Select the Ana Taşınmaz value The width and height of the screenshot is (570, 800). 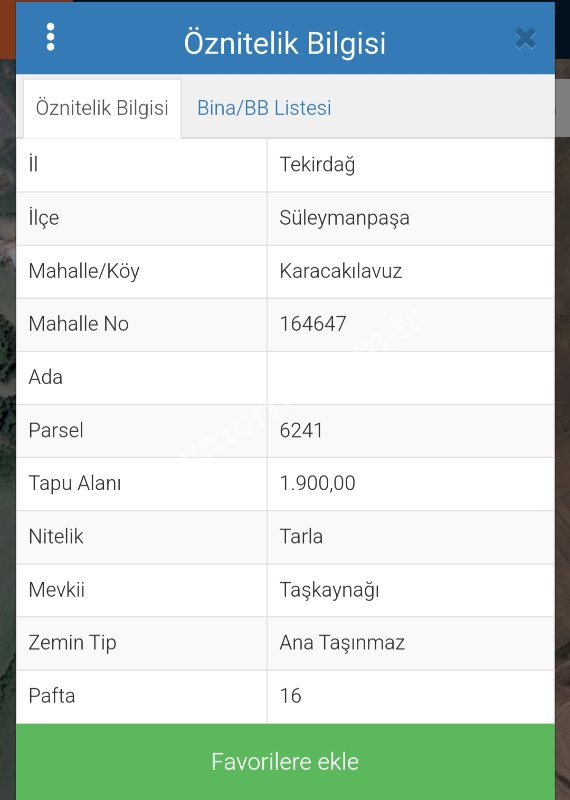(342, 643)
